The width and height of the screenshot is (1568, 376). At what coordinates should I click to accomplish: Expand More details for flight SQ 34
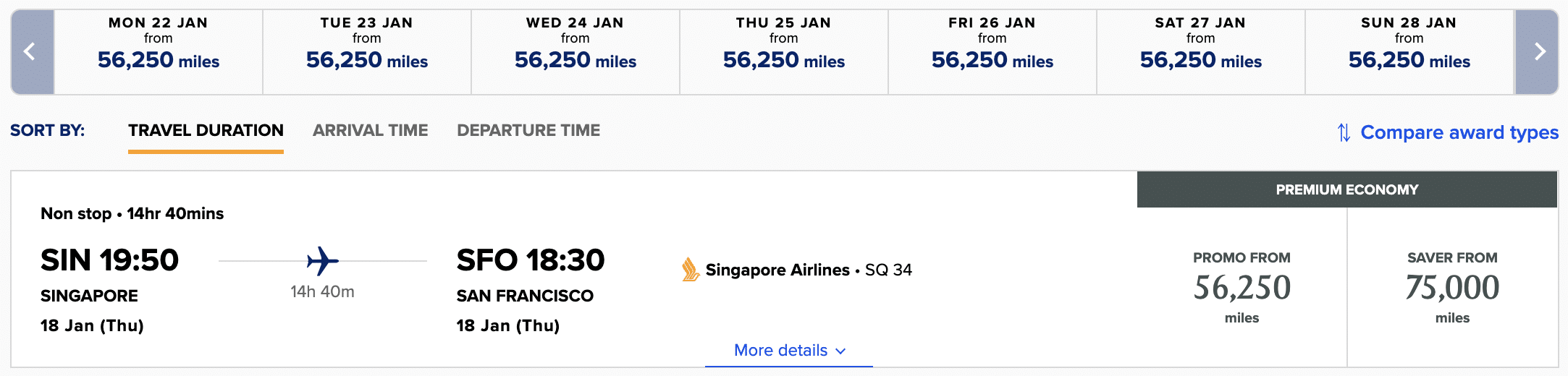pos(780,351)
